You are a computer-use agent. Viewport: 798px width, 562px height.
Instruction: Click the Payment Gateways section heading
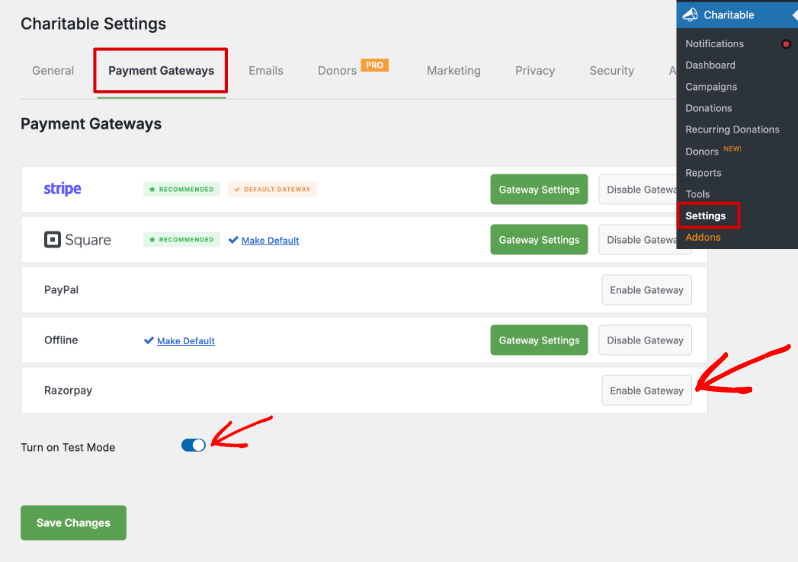(91, 124)
